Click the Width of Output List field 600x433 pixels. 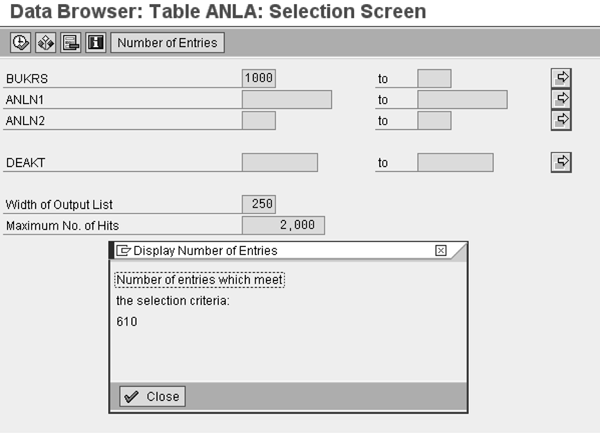coord(259,204)
